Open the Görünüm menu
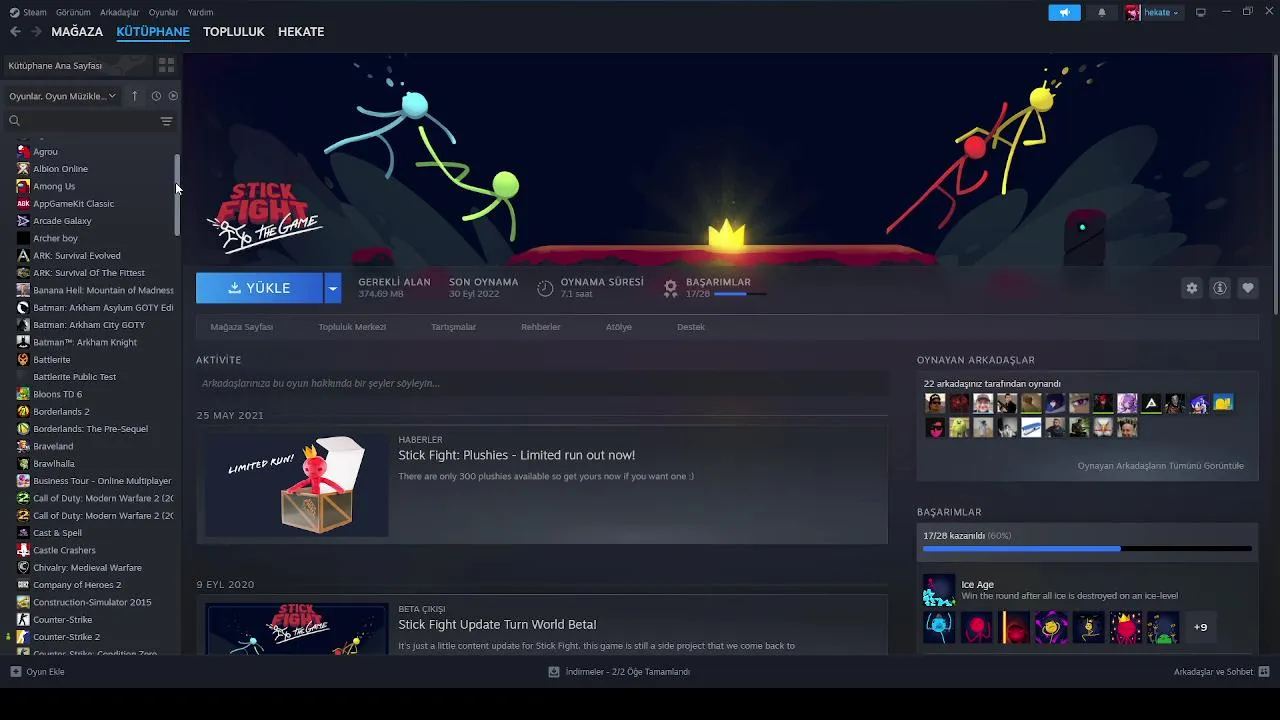 click(x=73, y=12)
